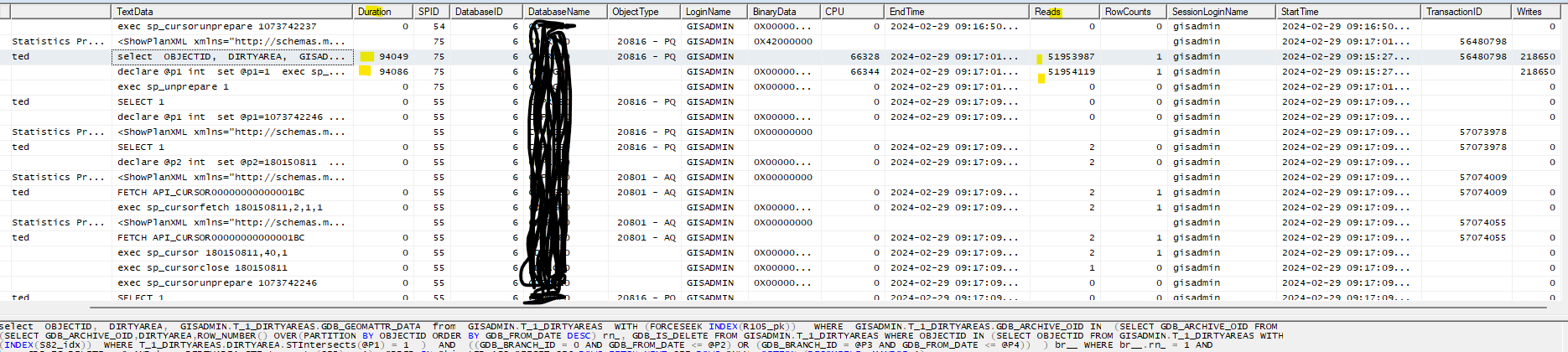Click the CPU column header

pyautogui.click(x=852, y=12)
